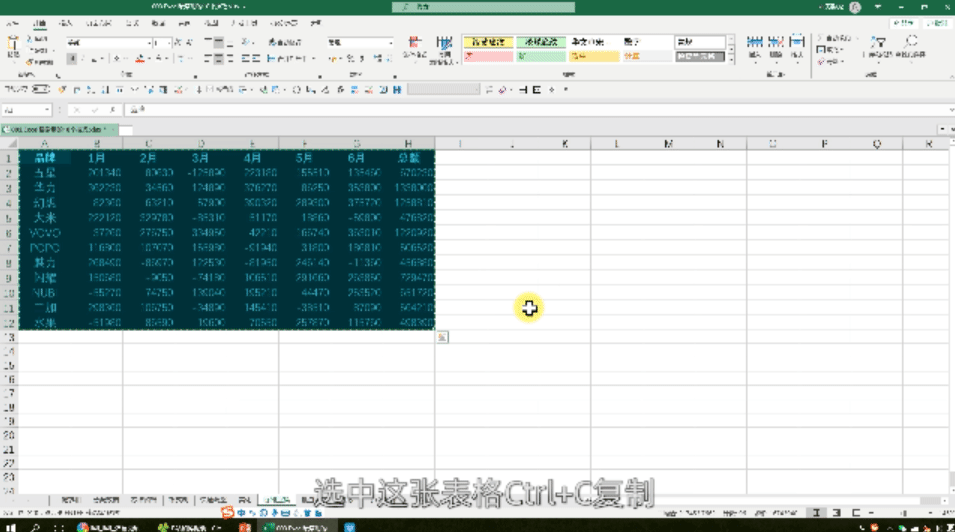This screenshot has height=532, width=955.
Task: Click the increase decimal icon
Action: coord(378,59)
